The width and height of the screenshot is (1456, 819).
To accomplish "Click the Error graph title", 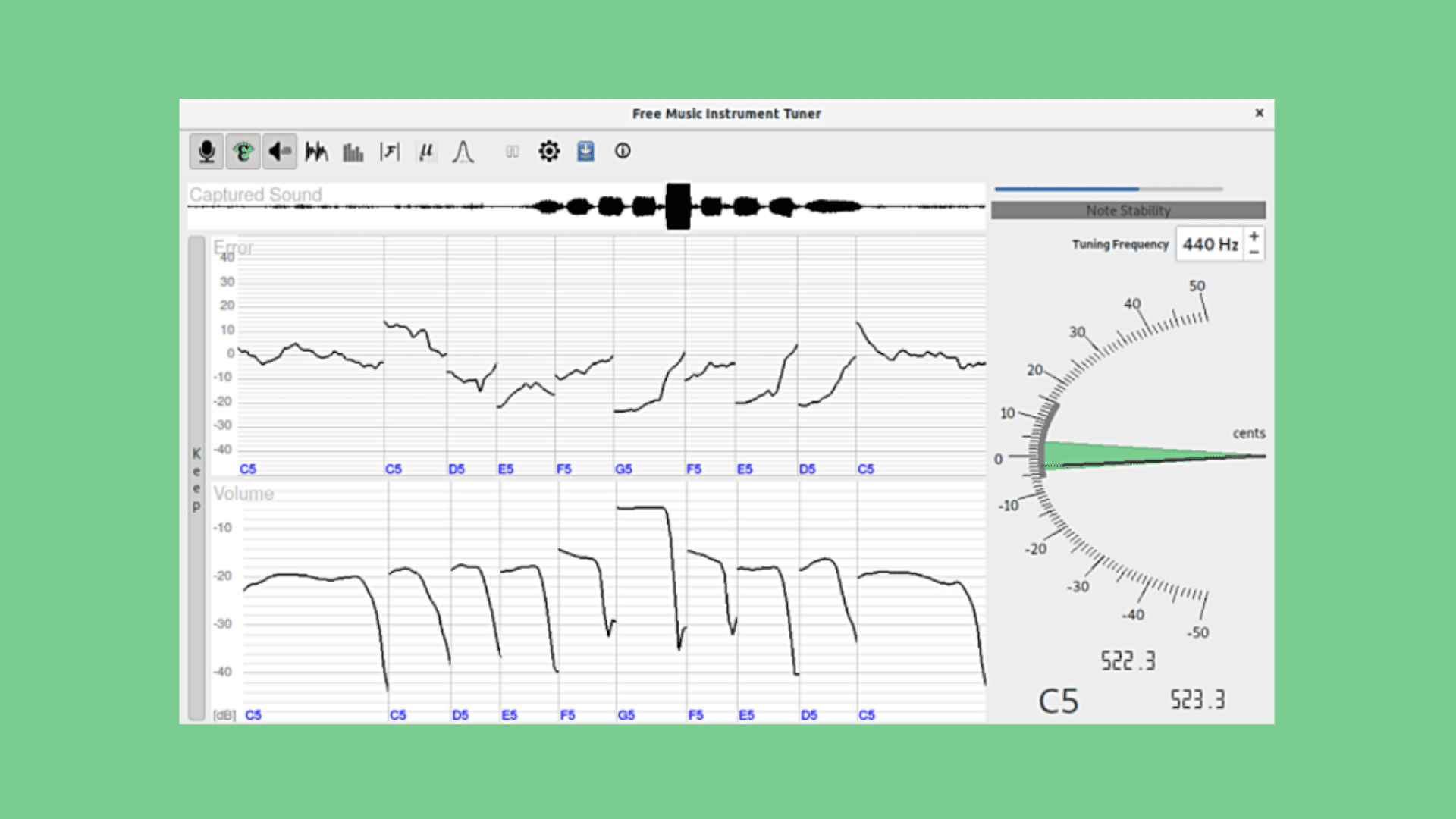I will 234,247.
